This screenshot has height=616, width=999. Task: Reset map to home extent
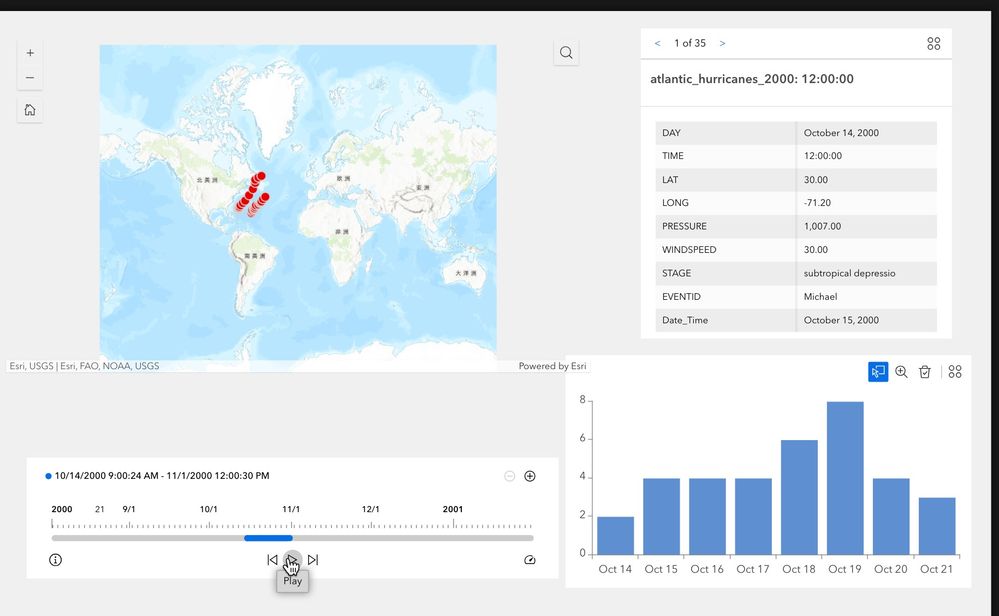click(x=30, y=110)
